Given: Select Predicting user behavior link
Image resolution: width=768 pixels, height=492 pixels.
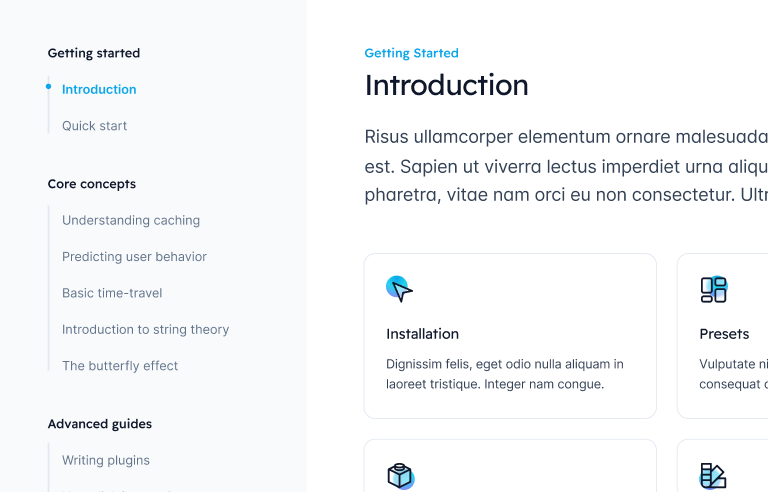Looking at the screenshot, I should [134, 257].
